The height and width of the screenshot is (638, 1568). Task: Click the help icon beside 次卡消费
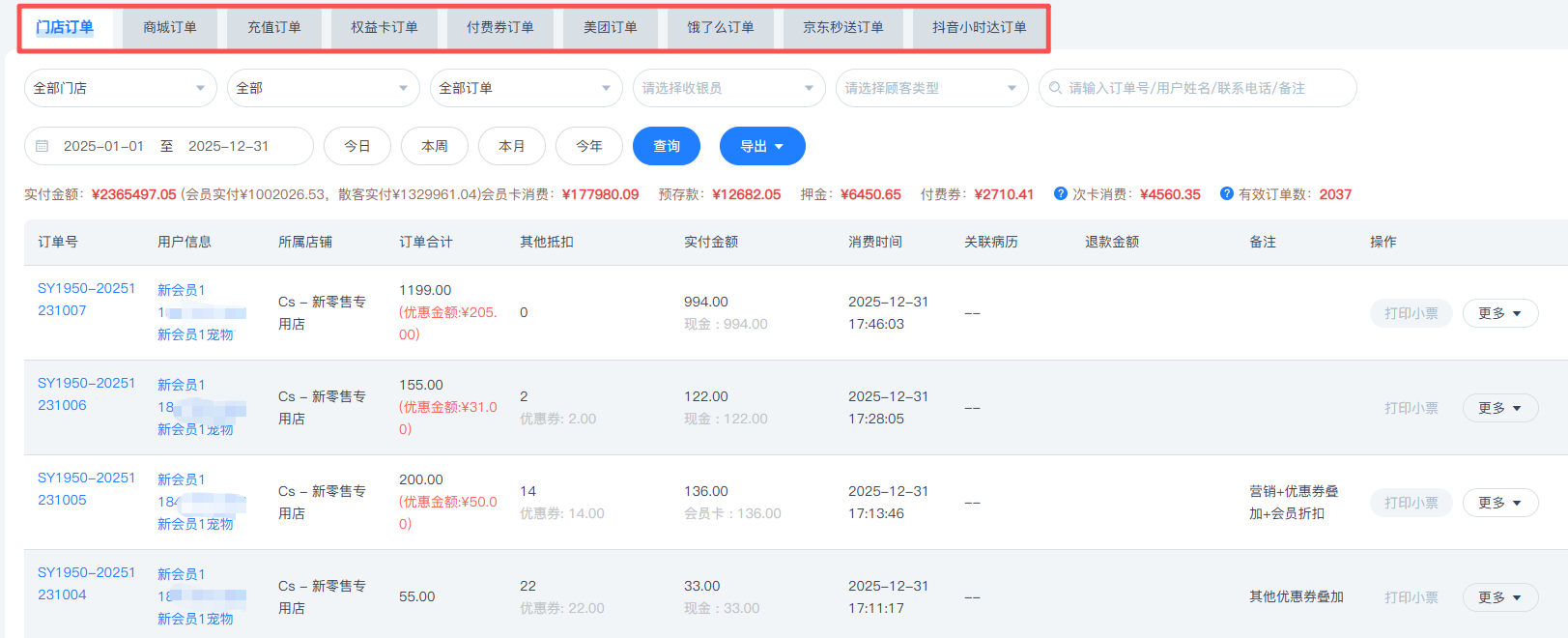pyautogui.click(x=1060, y=193)
